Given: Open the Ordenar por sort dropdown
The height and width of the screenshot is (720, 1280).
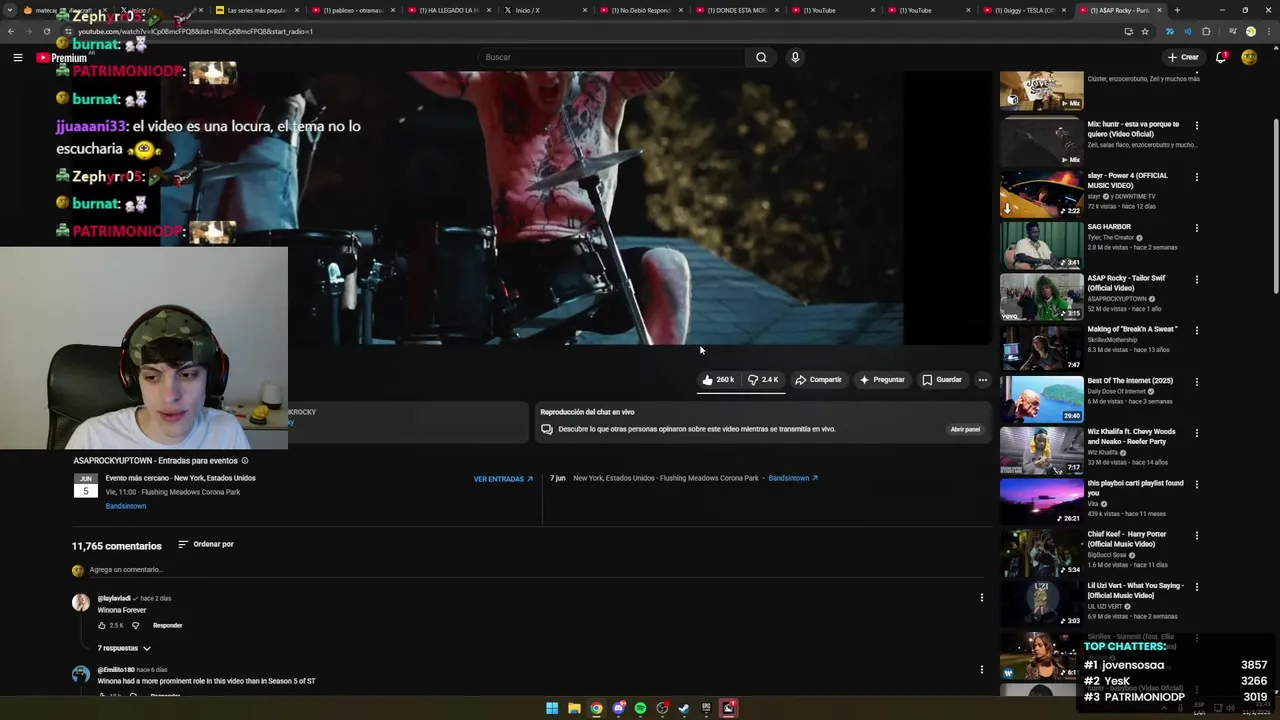Looking at the screenshot, I should coord(206,544).
